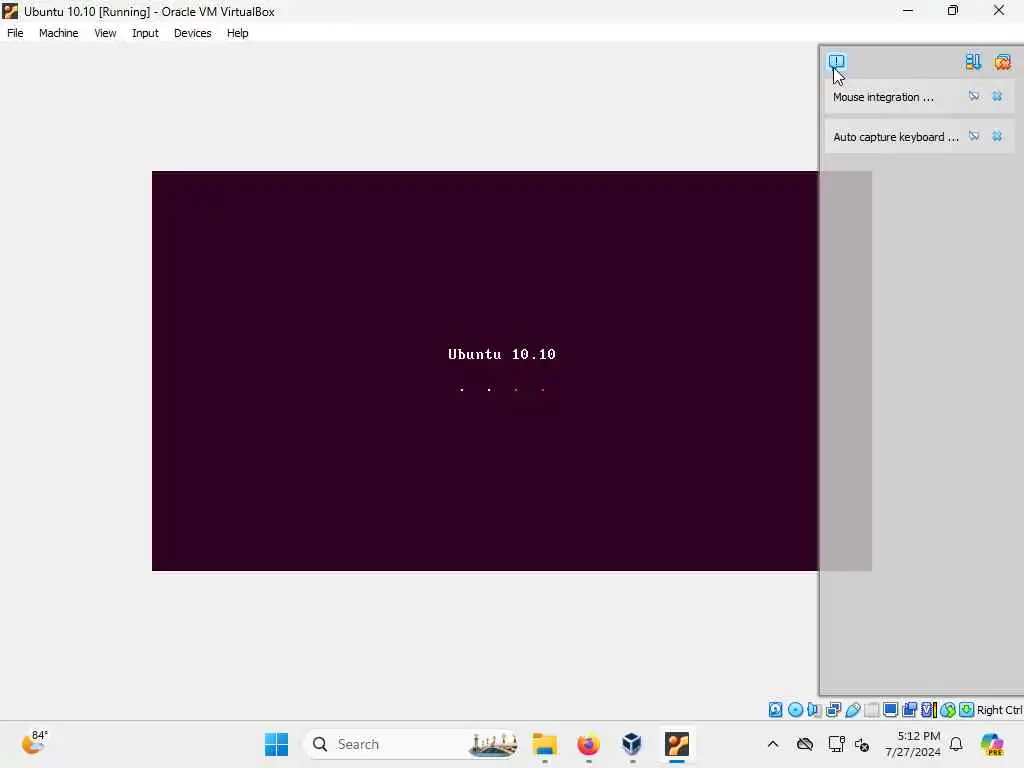Open the Windows Start menu
The width and height of the screenshot is (1024, 768).
pos(276,744)
